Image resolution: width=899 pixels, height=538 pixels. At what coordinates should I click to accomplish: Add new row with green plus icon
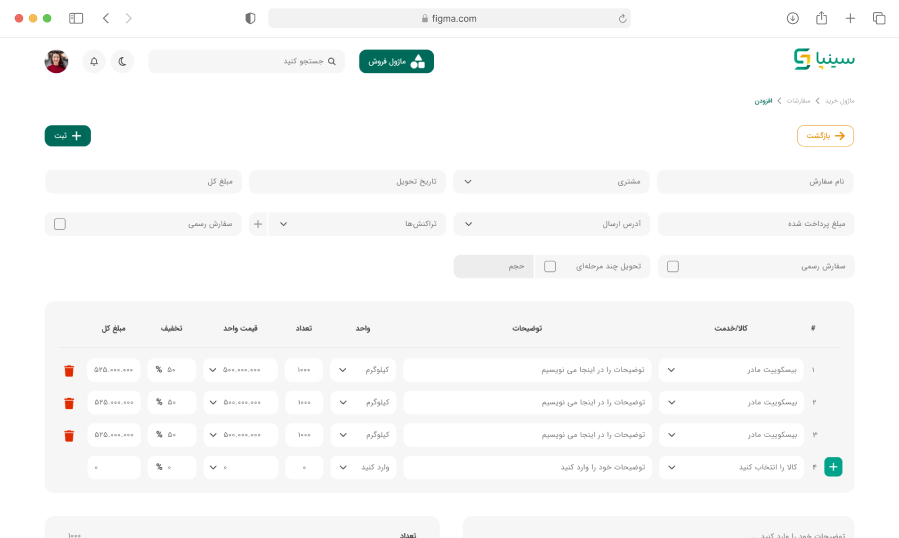click(833, 467)
